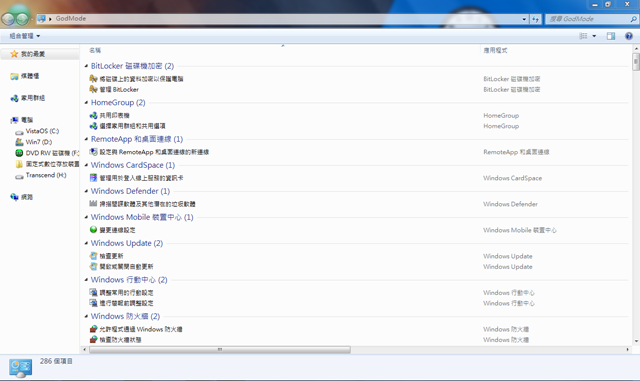Open second Windows 行動中心 presentation settings item
This screenshot has height=381, width=640.
[x=121, y=303]
